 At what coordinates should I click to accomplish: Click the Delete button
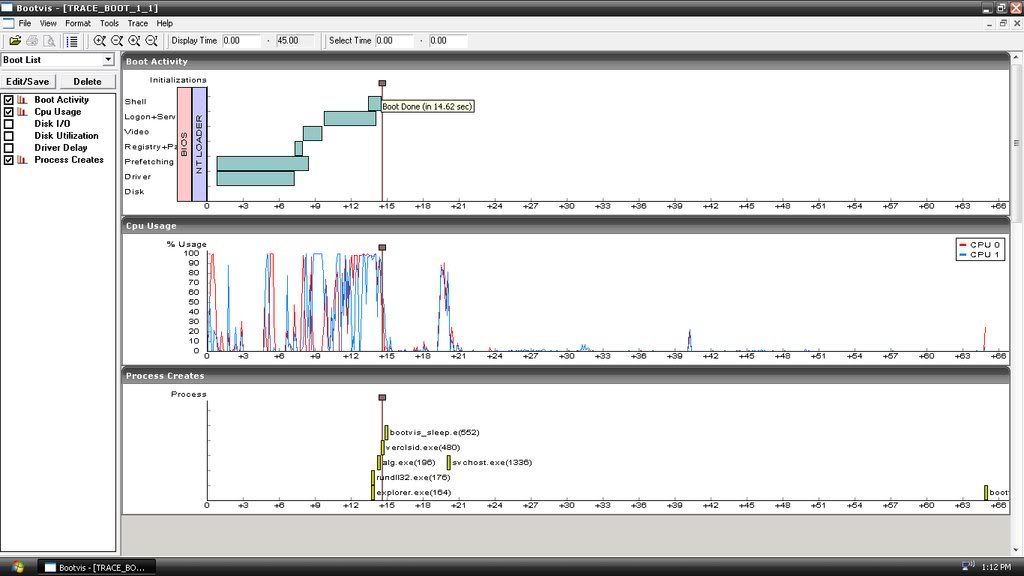(88, 82)
